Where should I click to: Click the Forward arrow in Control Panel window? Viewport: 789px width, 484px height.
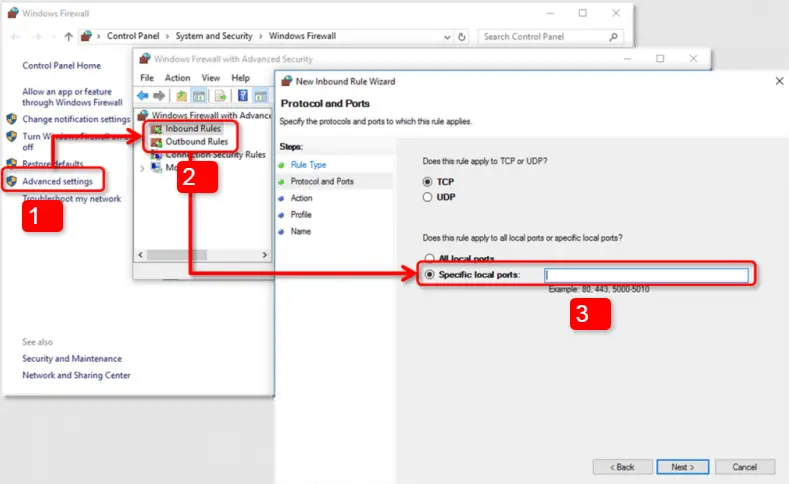pyautogui.click(x=36, y=36)
